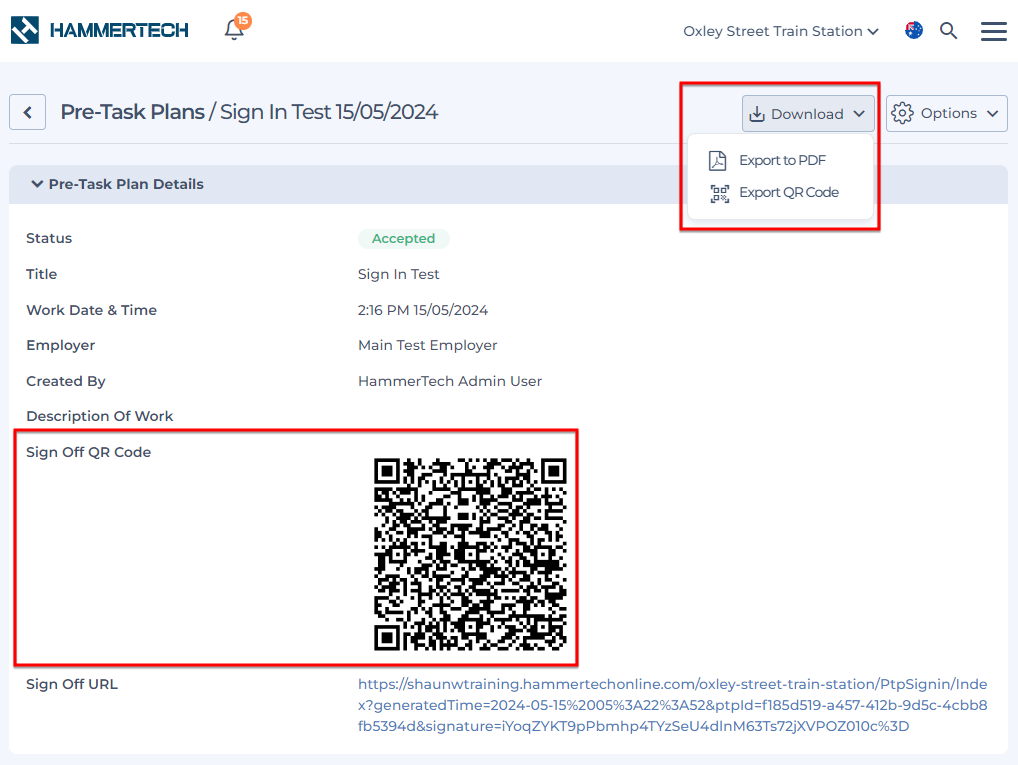Click the Status label

pos(49,238)
